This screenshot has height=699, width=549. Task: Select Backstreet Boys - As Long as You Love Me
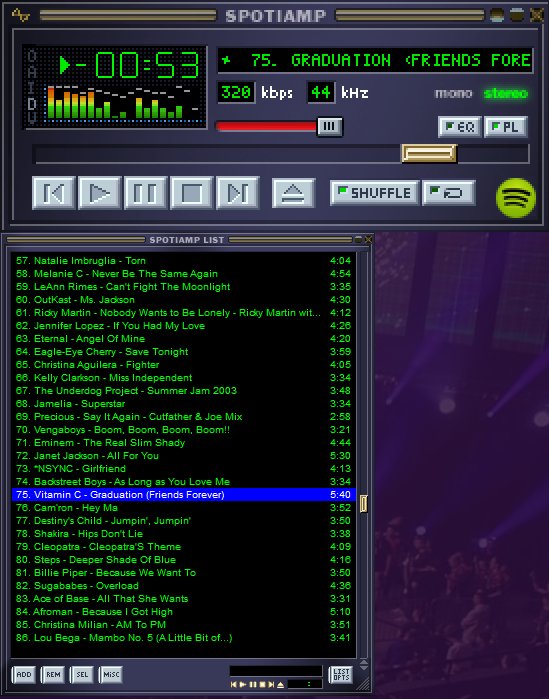pos(184,481)
